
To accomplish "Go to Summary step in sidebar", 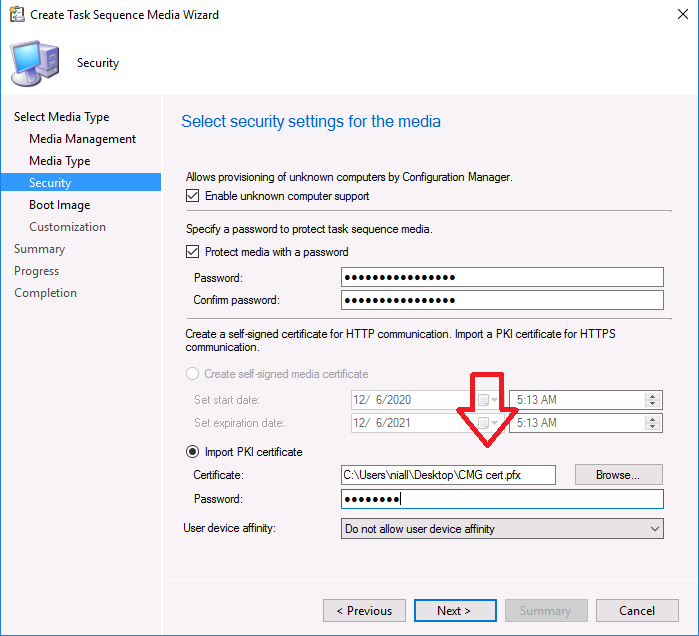I will tap(40, 249).
